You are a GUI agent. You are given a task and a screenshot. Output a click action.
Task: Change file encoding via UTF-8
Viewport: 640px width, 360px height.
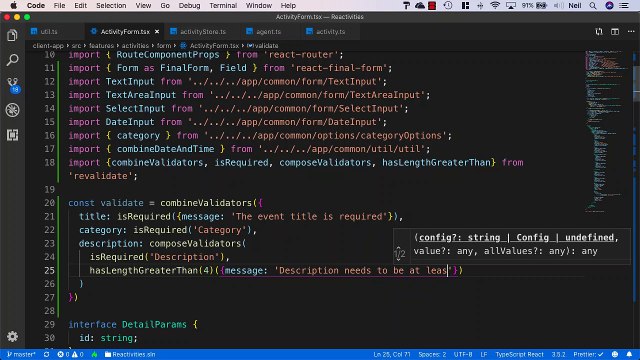(x=463, y=354)
